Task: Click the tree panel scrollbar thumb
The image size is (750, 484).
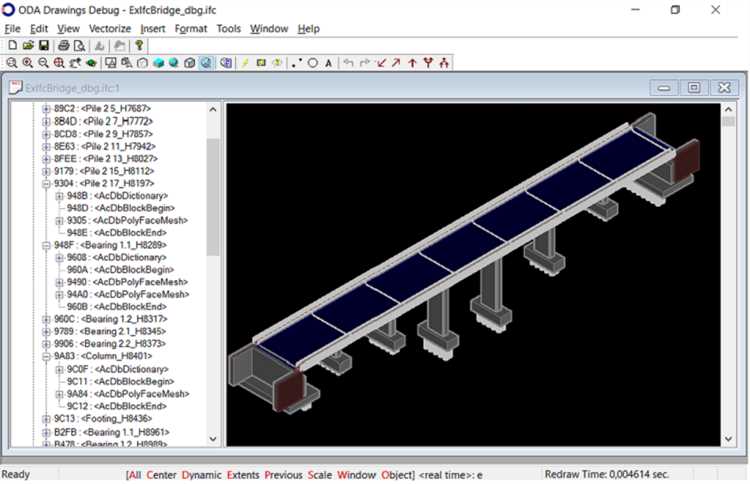Action: pos(213,197)
